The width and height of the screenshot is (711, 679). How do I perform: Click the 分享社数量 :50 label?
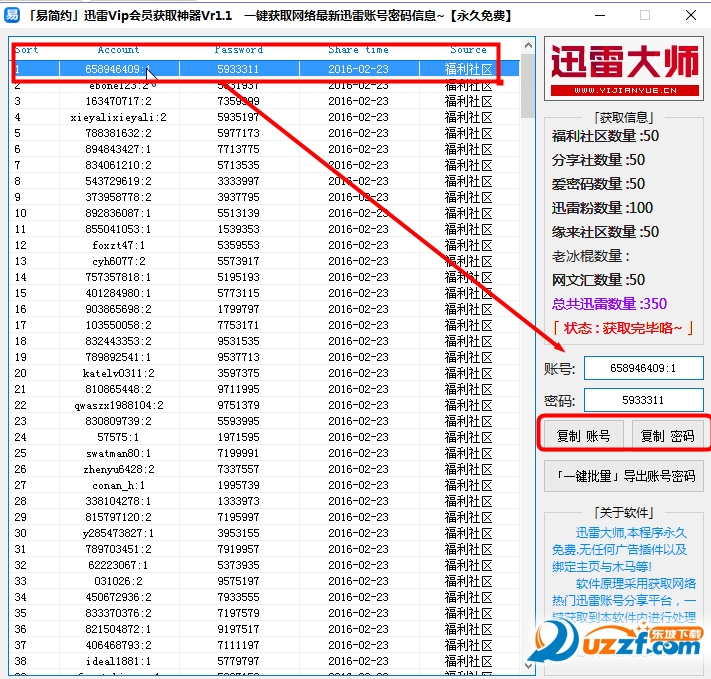pyautogui.click(x=598, y=160)
